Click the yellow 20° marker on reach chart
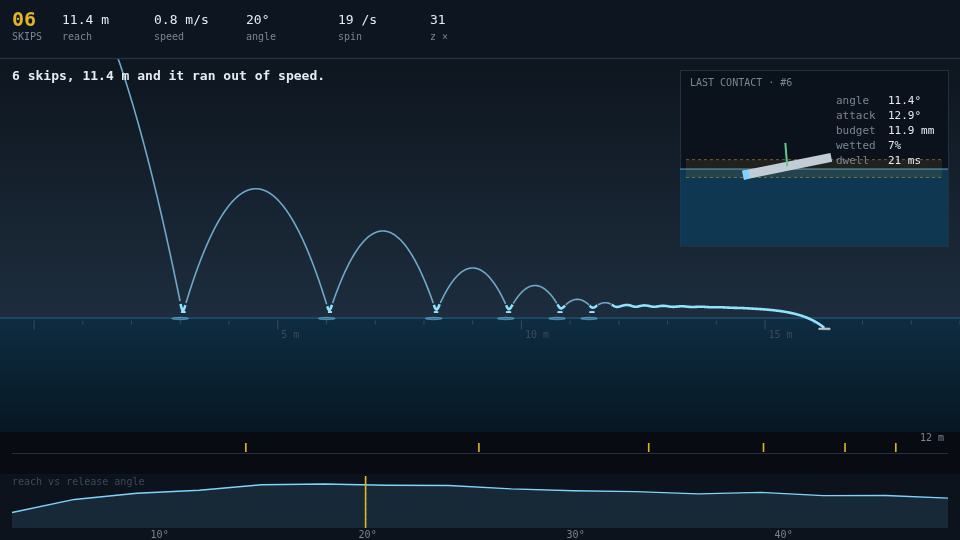960x540 pixels. [366, 502]
